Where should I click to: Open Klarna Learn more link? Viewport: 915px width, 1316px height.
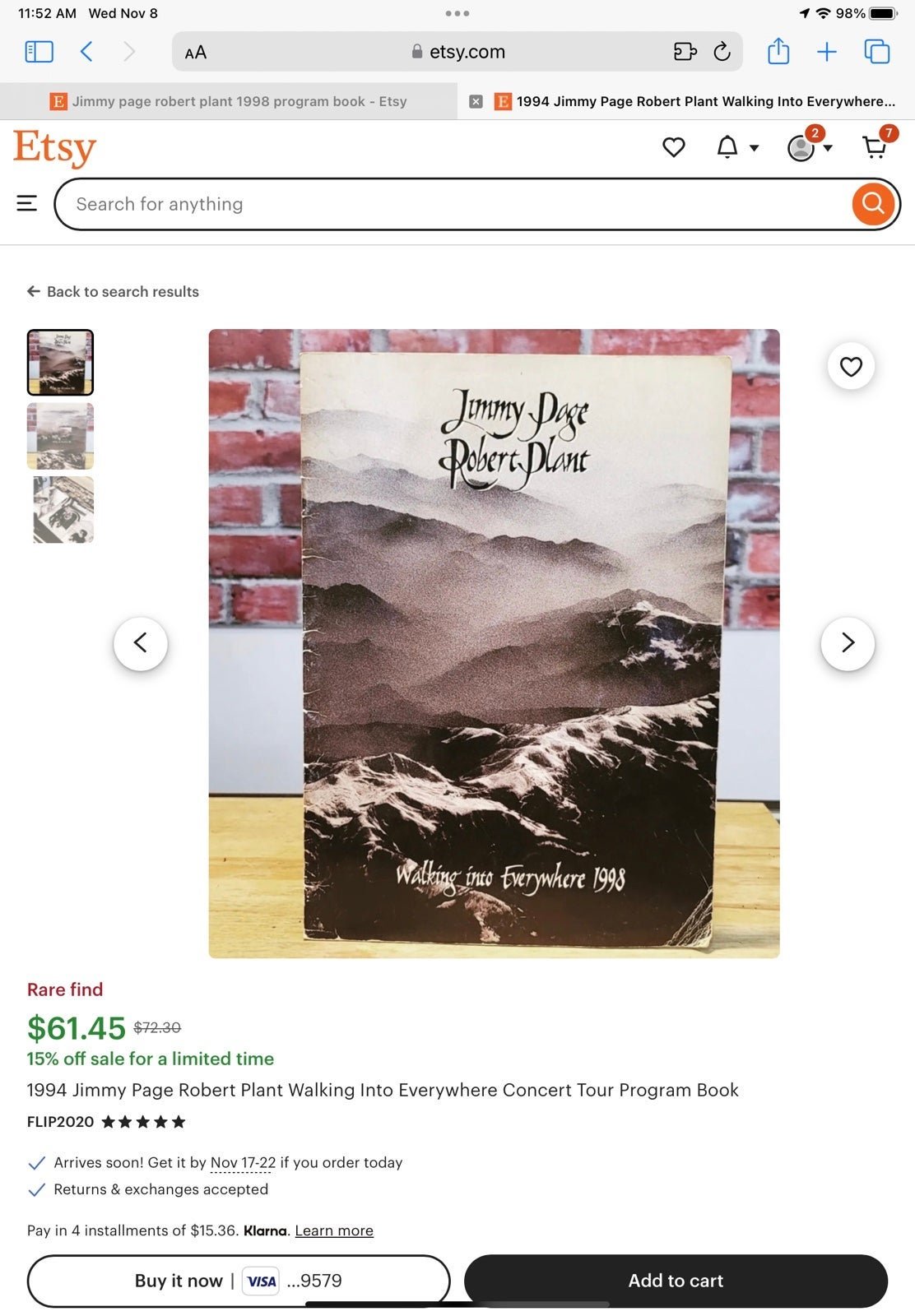(334, 1230)
